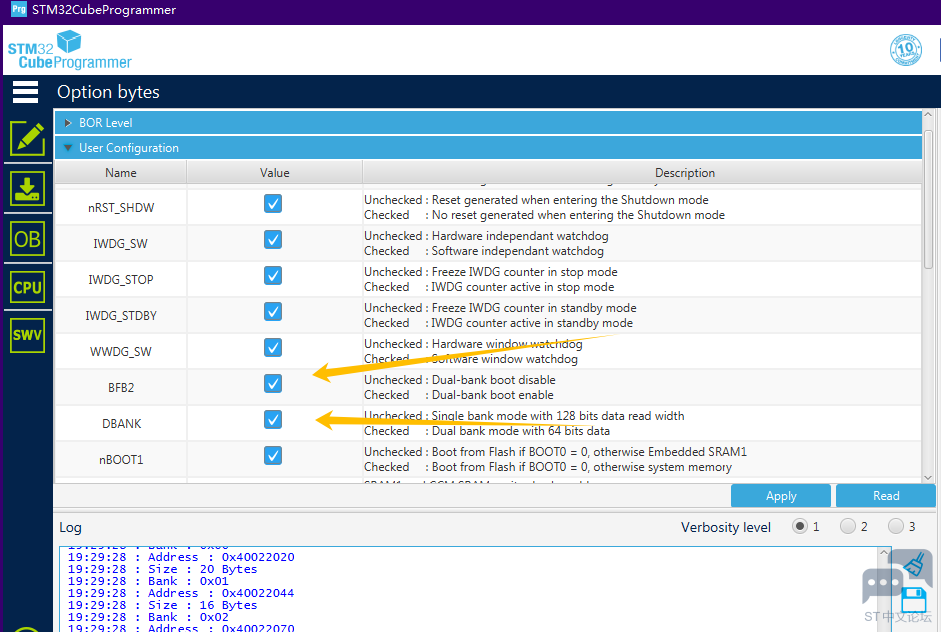Viewport: 941px width, 632px height.
Task: Select the IWDG_STOP name cell
Action: [x=121, y=280]
